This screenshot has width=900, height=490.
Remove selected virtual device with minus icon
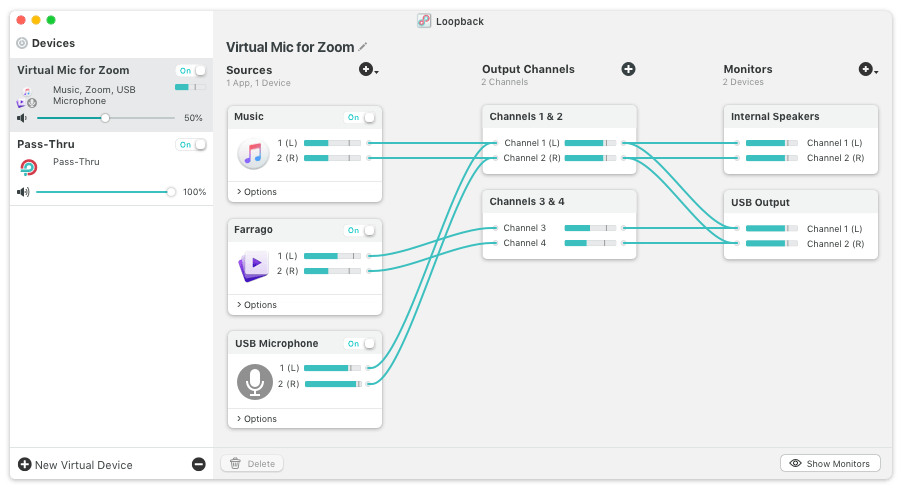click(198, 465)
